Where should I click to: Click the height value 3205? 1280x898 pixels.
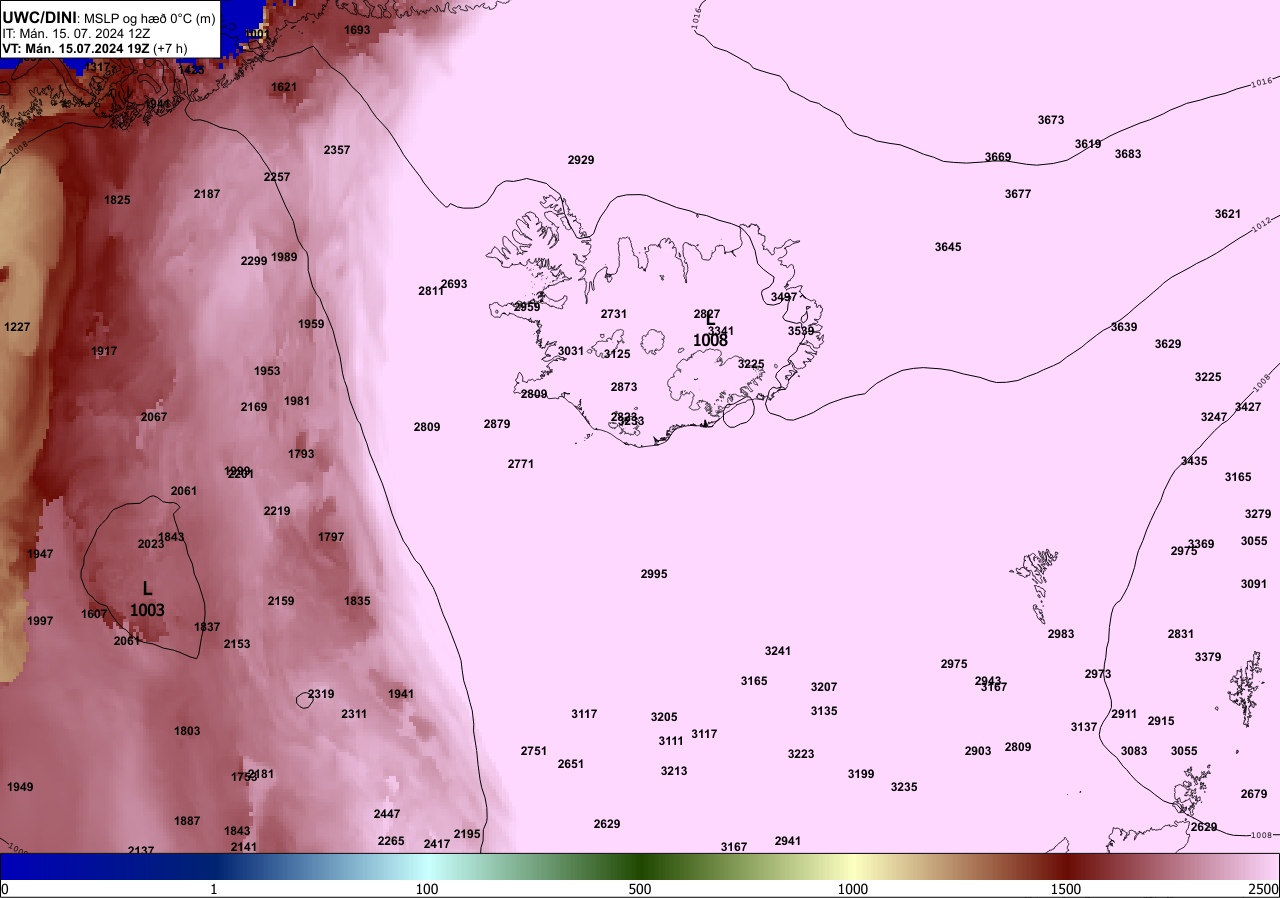[664, 717]
